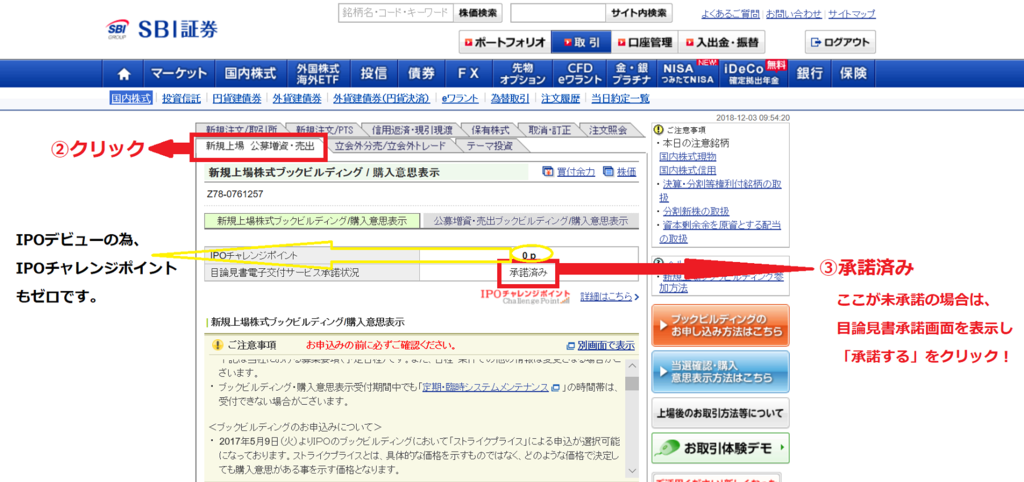Viewport: 1024px width, 482px height.
Task: Open the NISA つみたてNISA menu
Action: [687, 74]
